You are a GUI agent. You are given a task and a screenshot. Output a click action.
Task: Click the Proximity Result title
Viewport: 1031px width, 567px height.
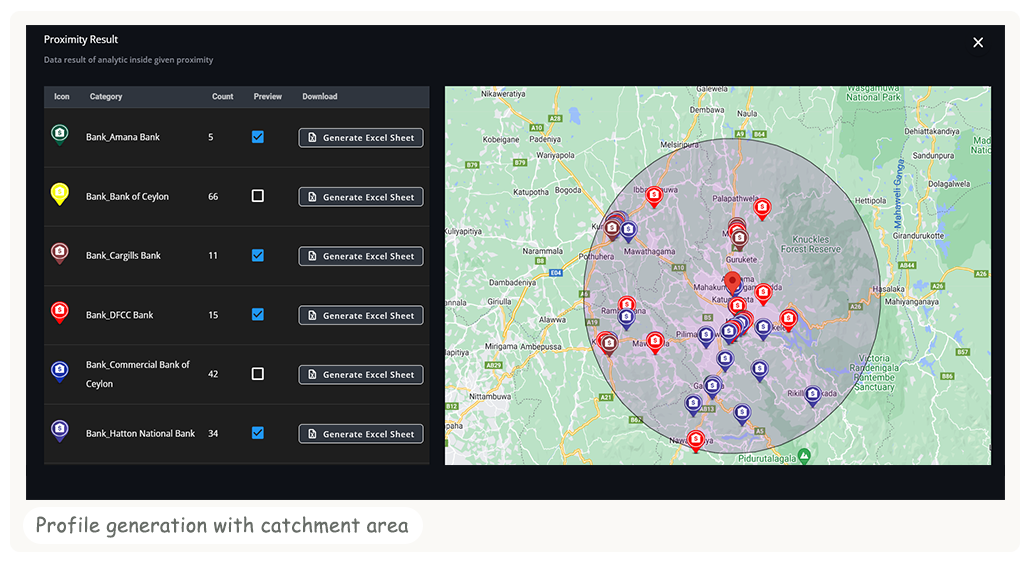point(81,39)
